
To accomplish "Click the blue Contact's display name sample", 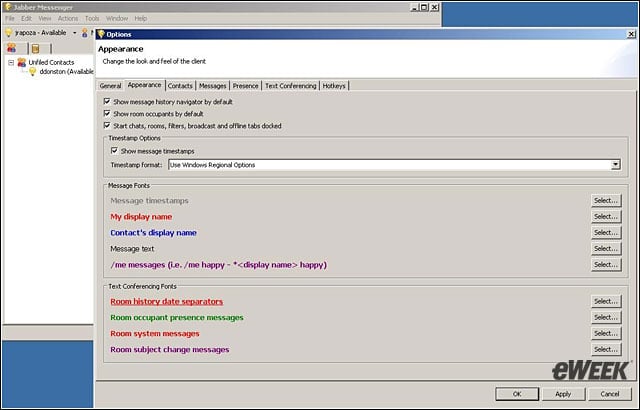I will [153, 233].
